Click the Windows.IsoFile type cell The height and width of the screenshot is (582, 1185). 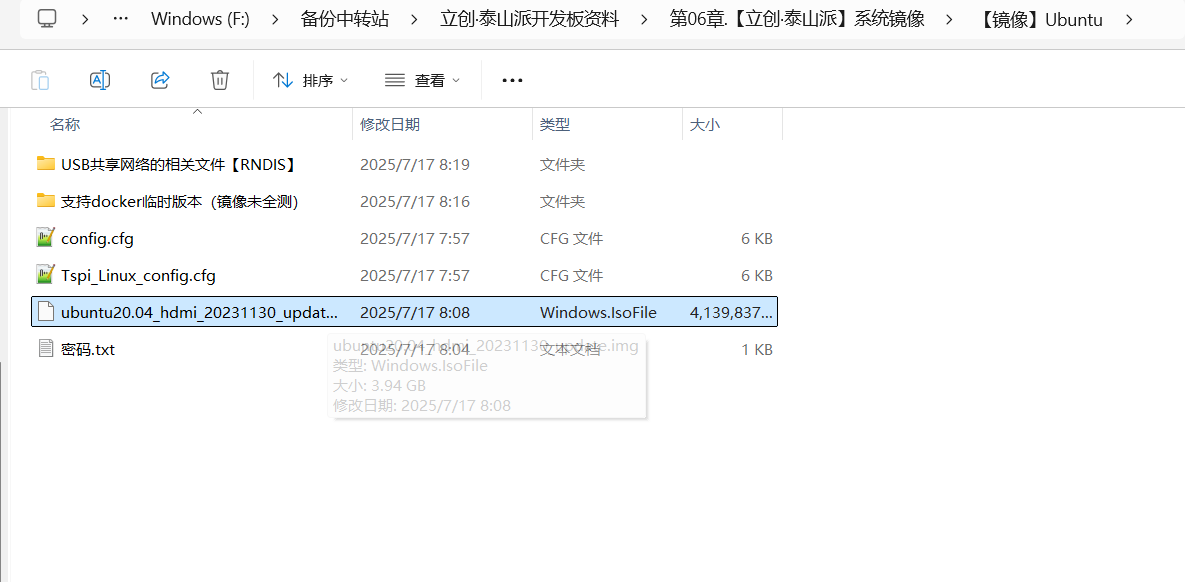pyautogui.click(x=598, y=313)
